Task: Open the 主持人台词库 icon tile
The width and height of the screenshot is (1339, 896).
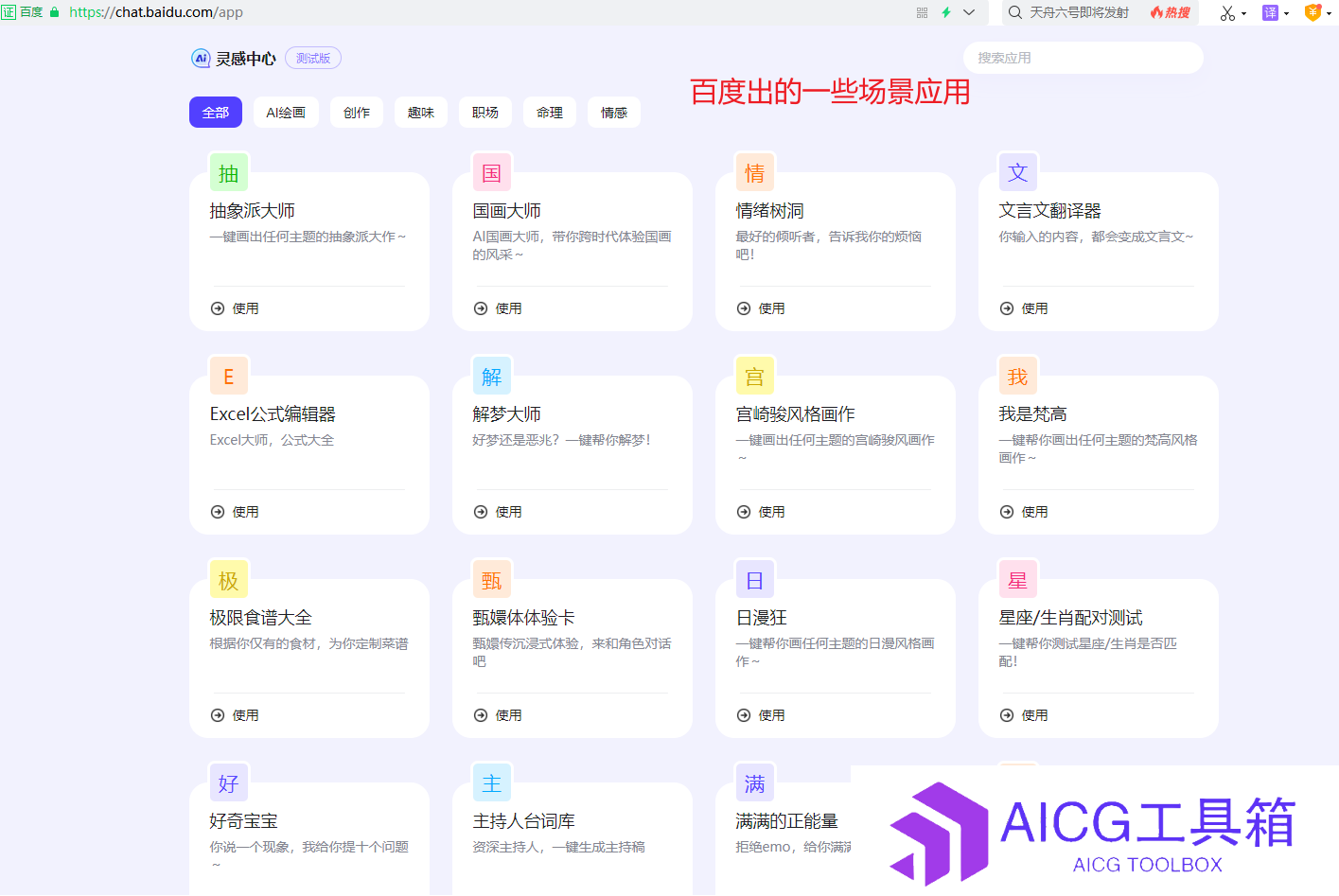Action: [x=492, y=783]
